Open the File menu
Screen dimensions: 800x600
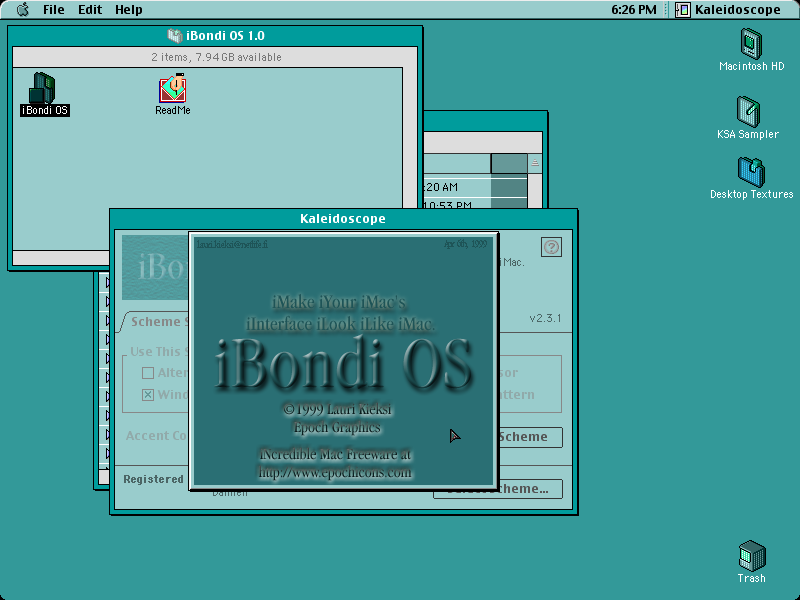click(54, 10)
